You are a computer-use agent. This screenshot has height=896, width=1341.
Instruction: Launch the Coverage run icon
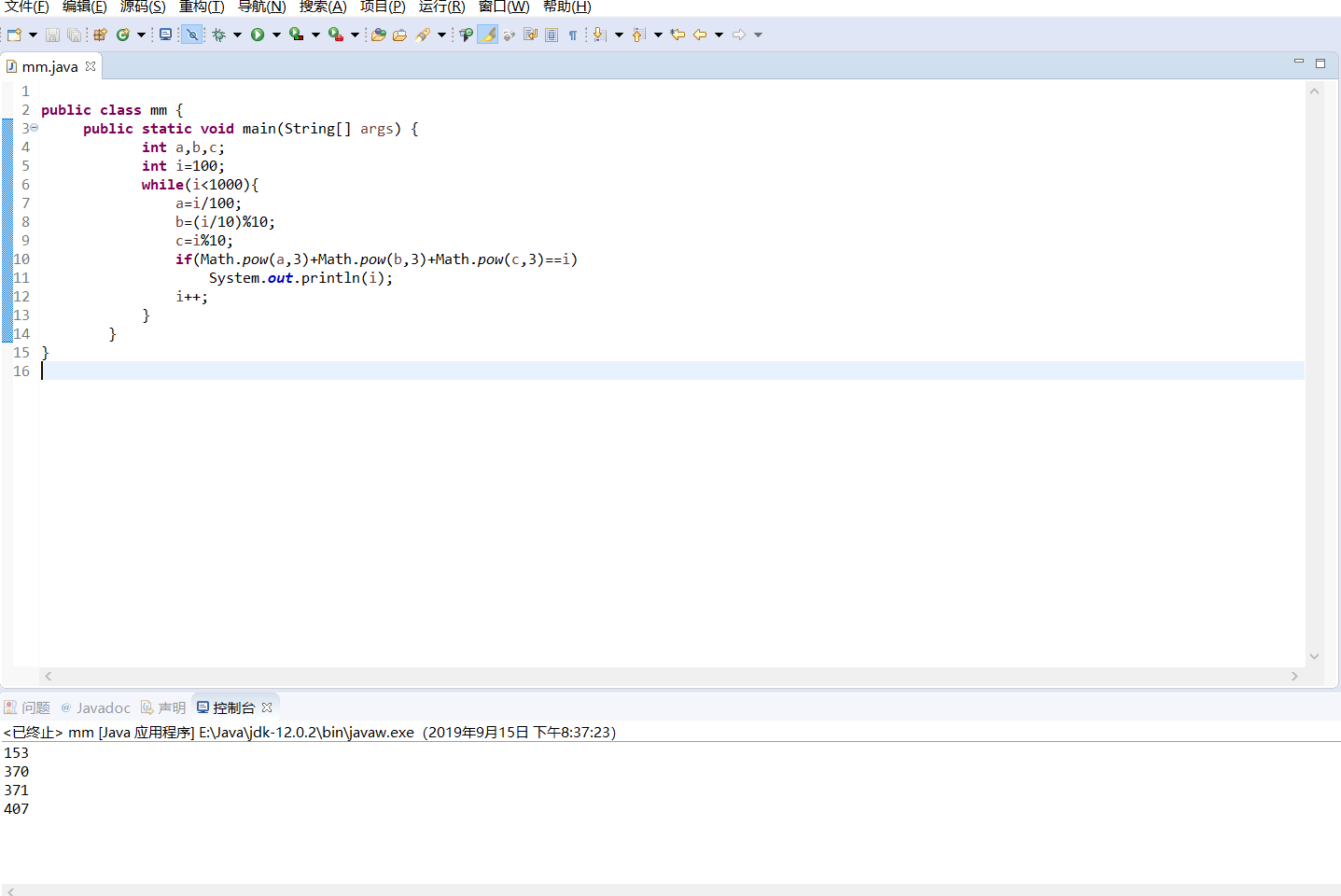pos(296,35)
